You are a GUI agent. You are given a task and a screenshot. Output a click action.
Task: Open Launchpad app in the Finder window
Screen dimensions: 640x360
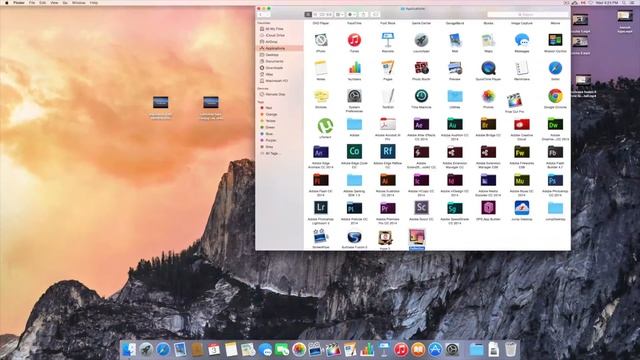coord(421,40)
